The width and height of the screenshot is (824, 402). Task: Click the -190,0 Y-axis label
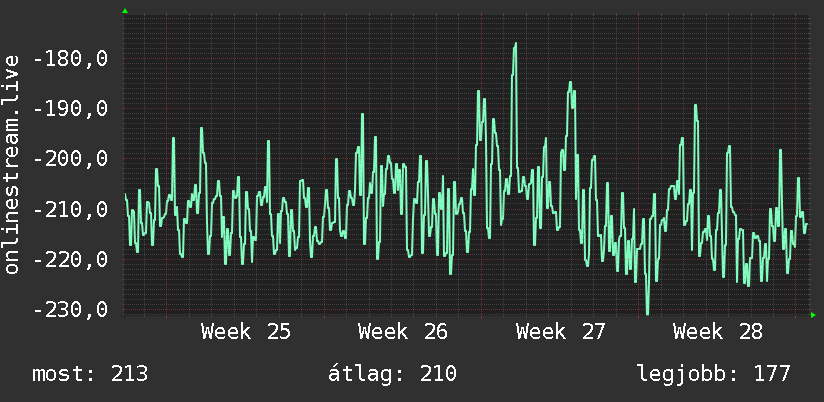click(x=70, y=109)
